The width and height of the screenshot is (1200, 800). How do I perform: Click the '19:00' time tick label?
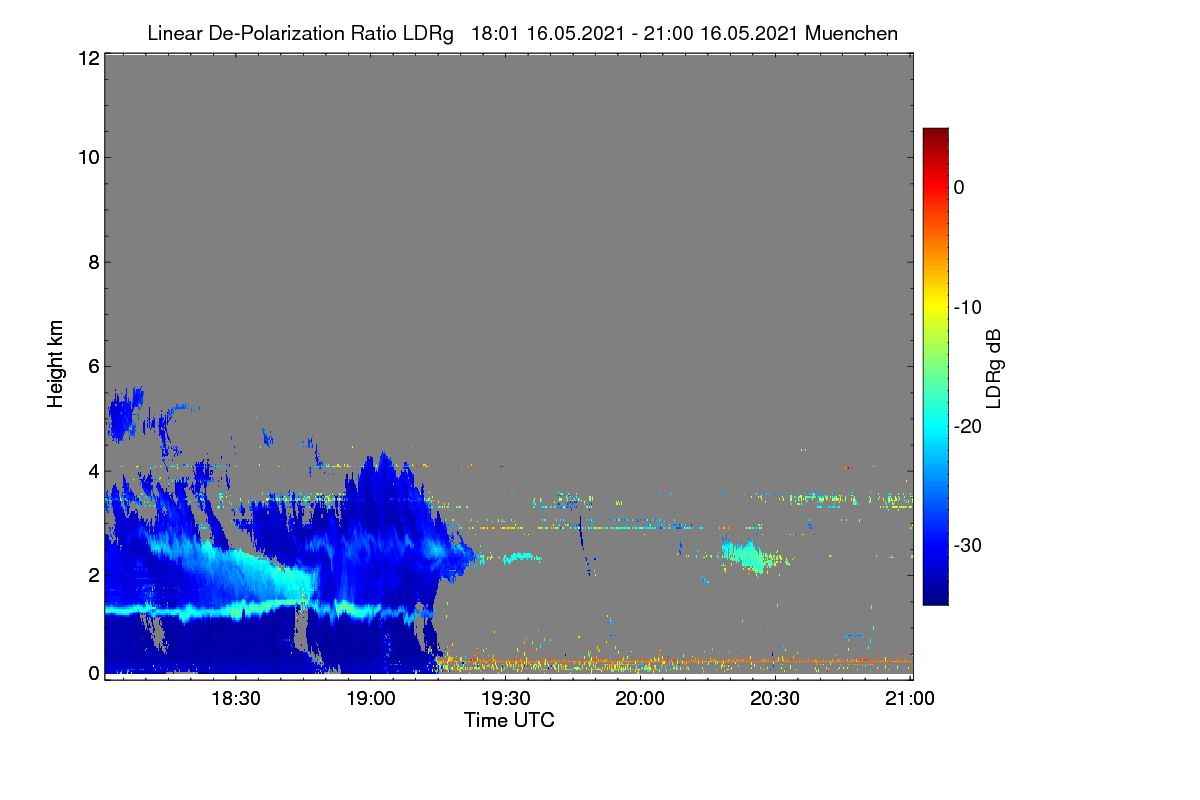click(x=371, y=699)
